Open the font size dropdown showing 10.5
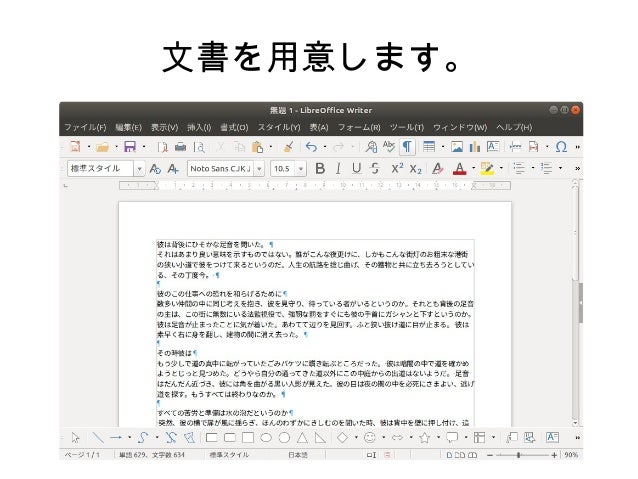 click(301, 168)
